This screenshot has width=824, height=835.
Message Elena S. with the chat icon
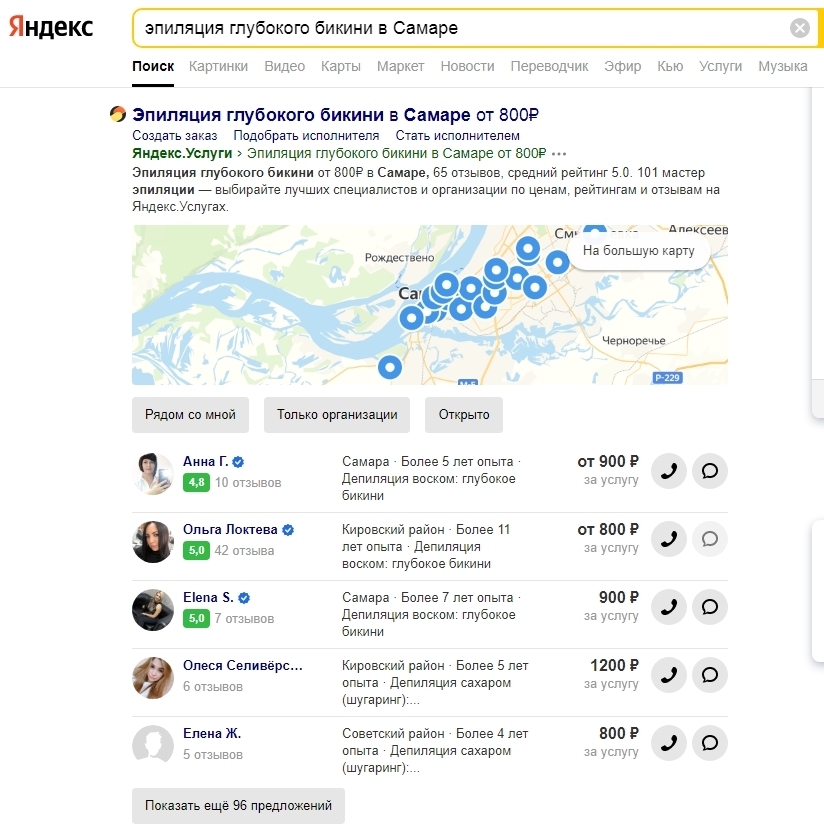point(710,607)
